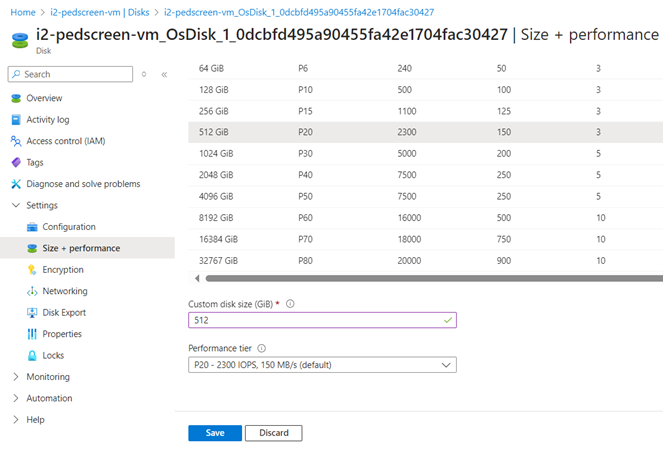Expand the Automation section
Screen dimensions: 663x449
click(16, 398)
